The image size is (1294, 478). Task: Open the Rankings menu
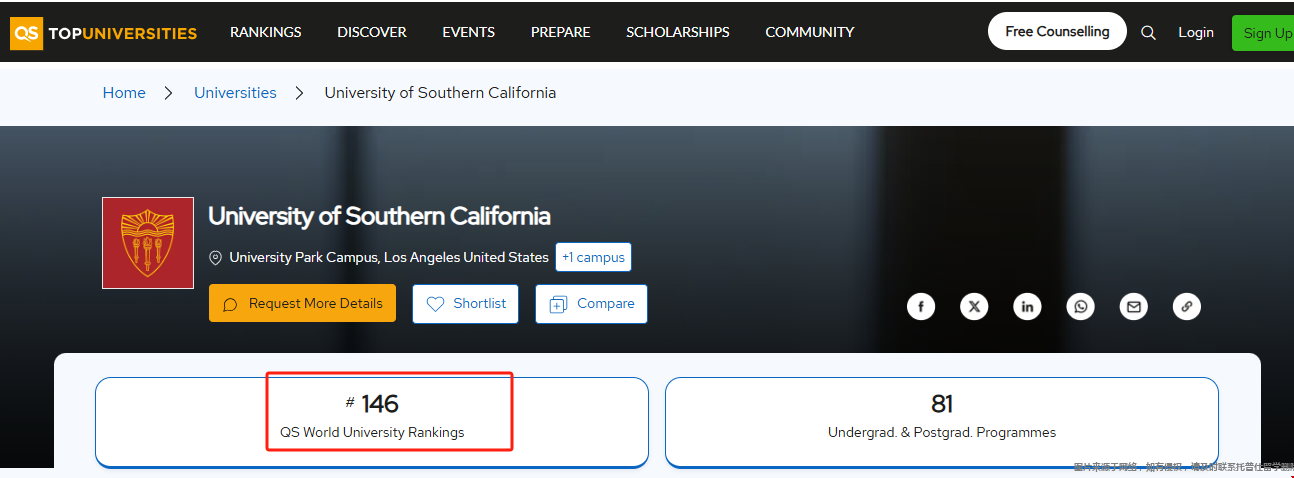pos(265,32)
